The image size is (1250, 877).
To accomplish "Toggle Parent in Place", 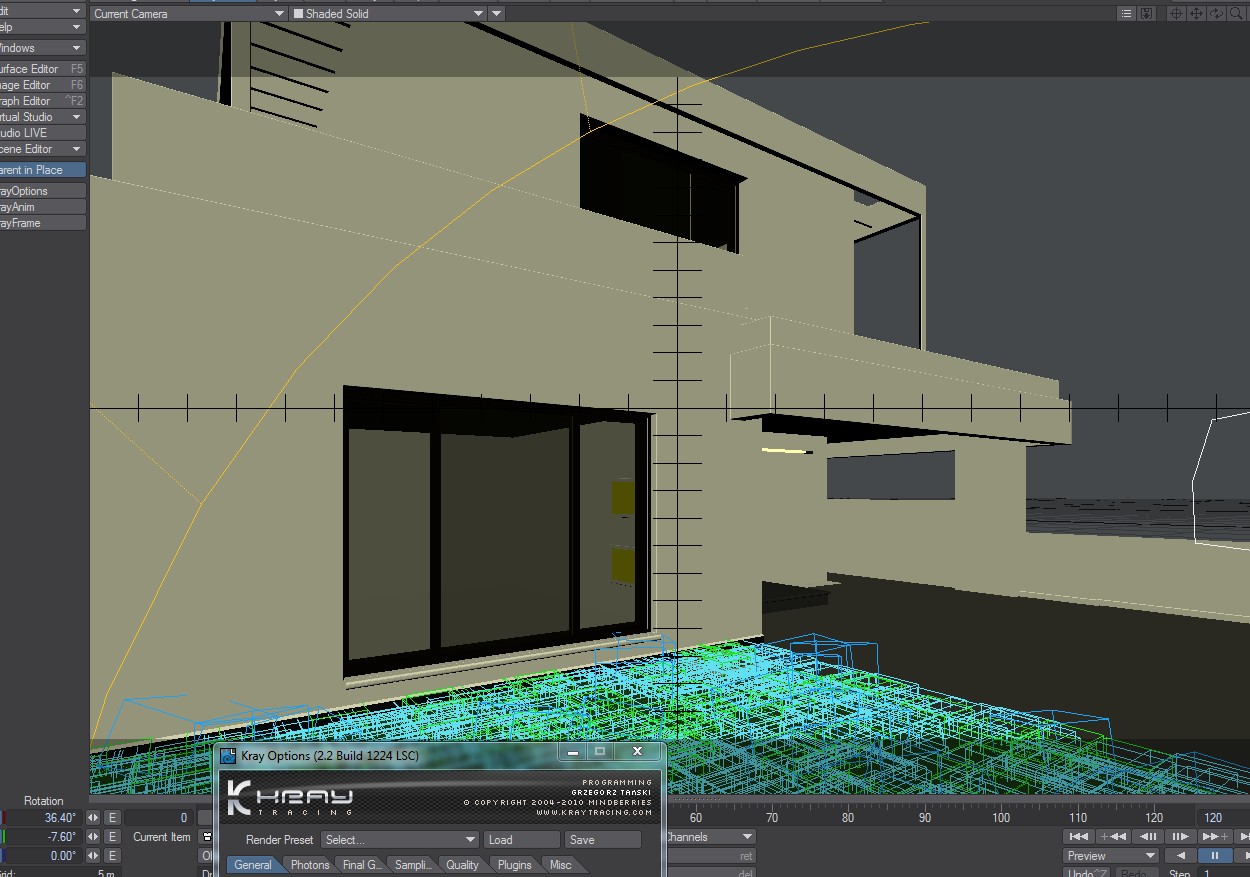I will (x=43, y=170).
